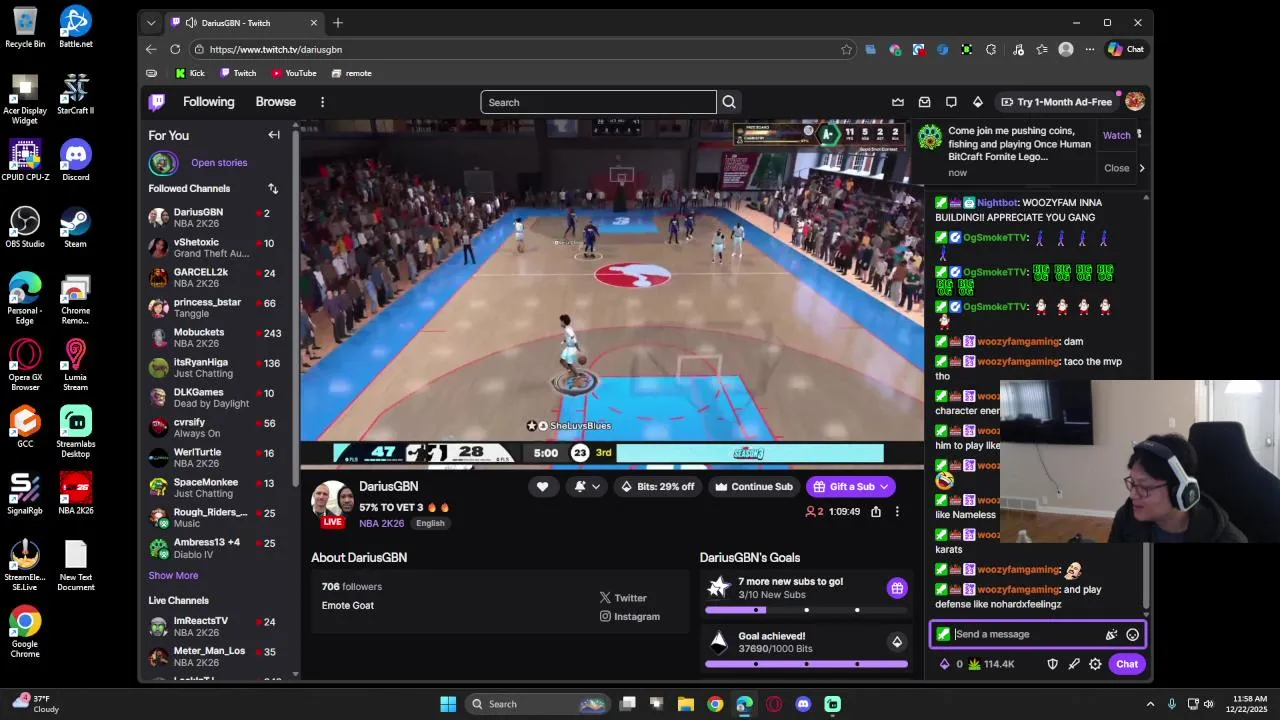Open the Kick bookmark
1280x720 pixels.
(x=190, y=73)
